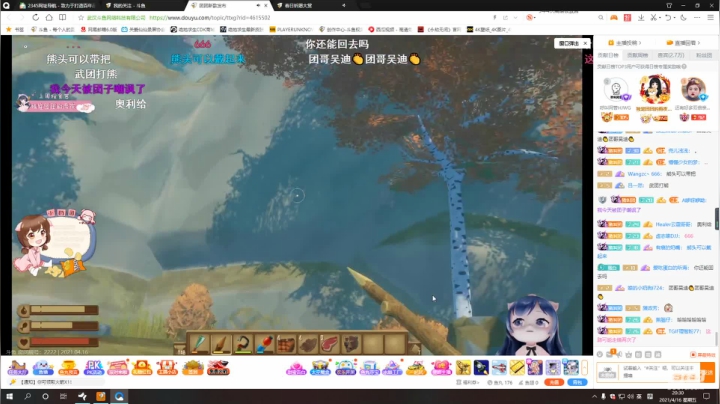Click the orange send message button
This screenshot has width=720, height=404.
pyautogui.click(x=708, y=372)
